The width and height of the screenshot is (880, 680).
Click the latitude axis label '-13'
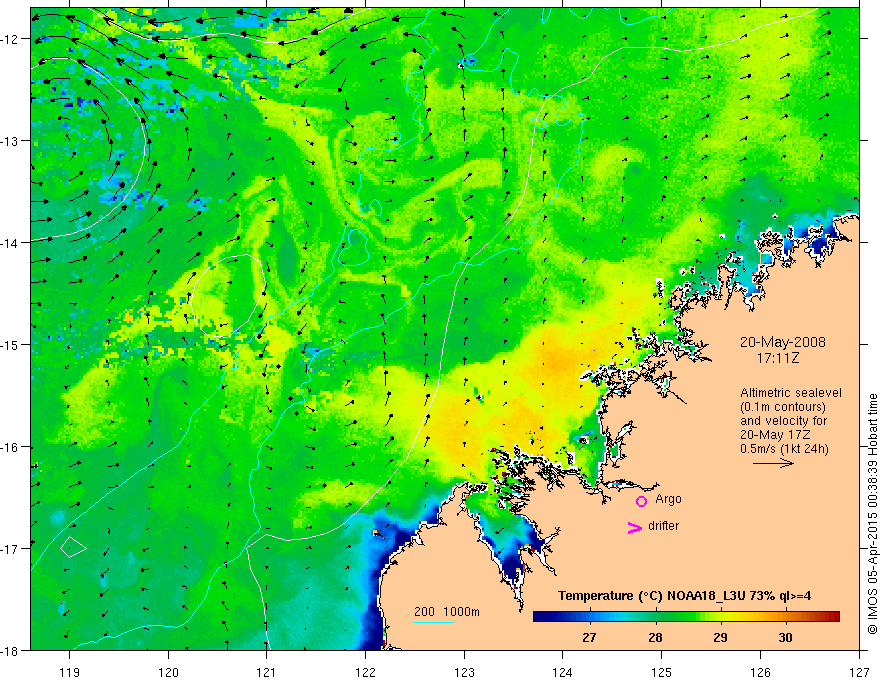pos(10,141)
